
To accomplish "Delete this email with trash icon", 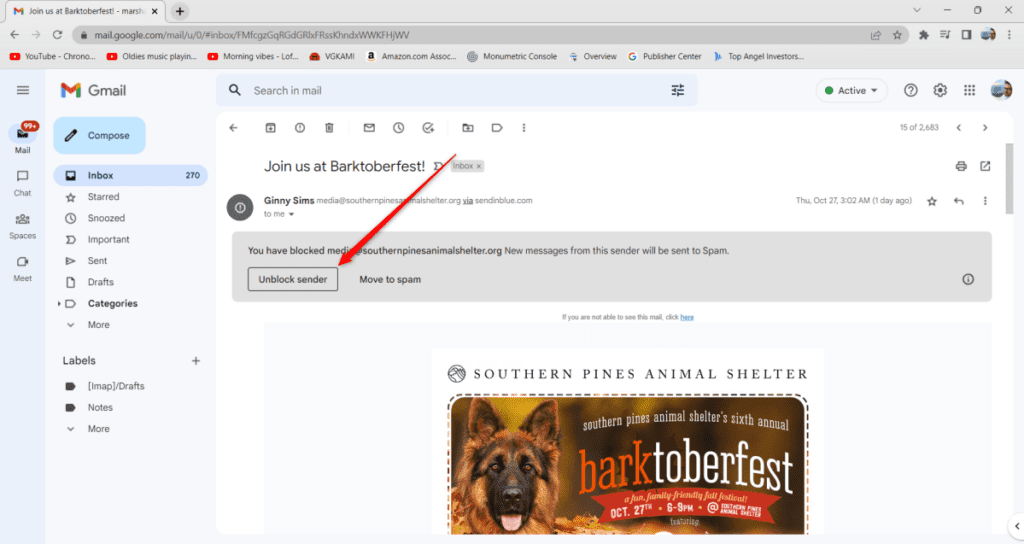I will (x=329, y=128).
